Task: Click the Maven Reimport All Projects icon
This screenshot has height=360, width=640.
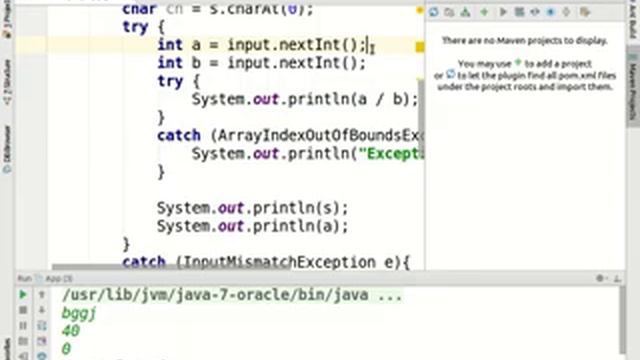Action: tap(433, 12)
